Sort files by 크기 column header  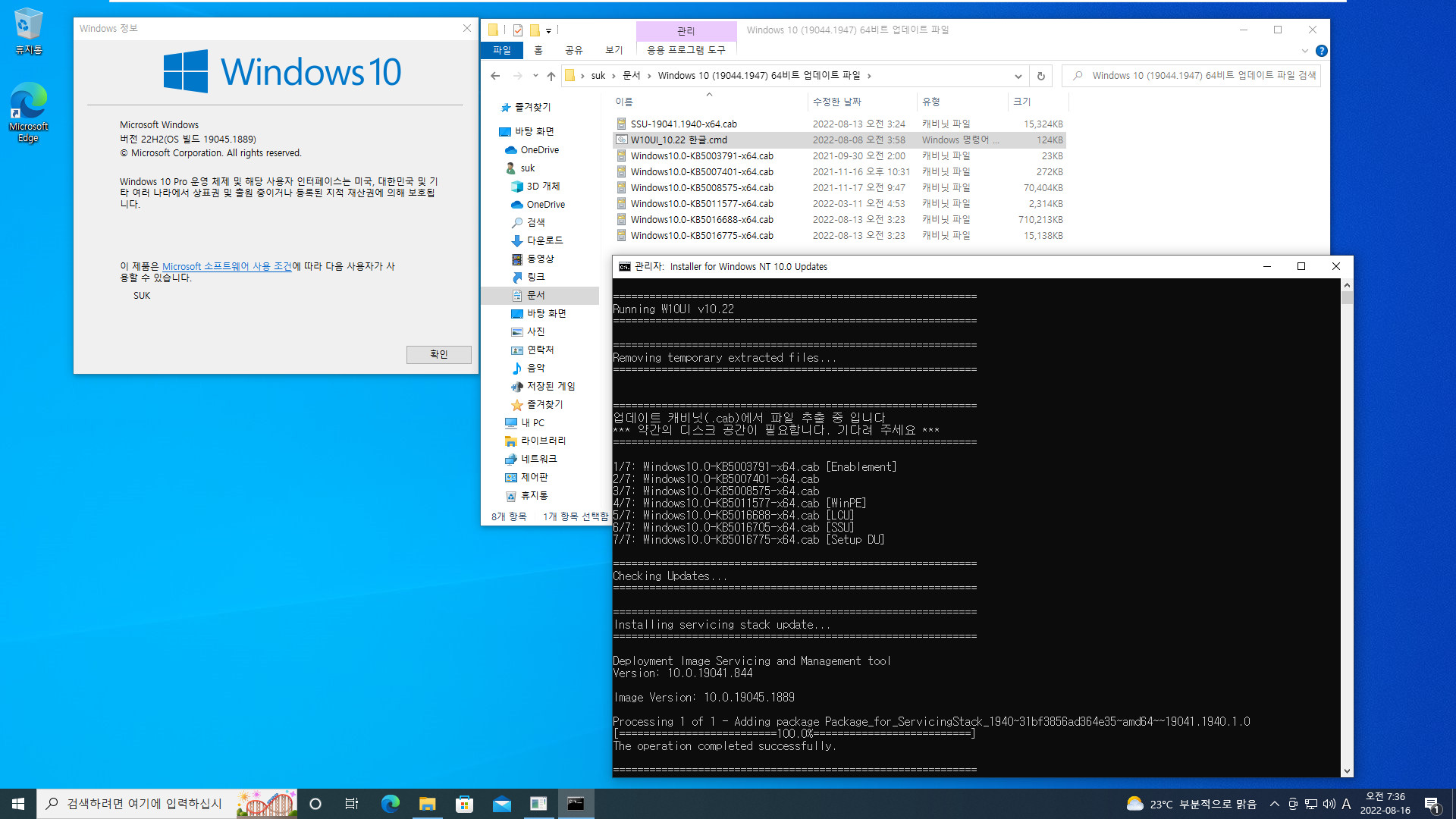click(1037, 102)
